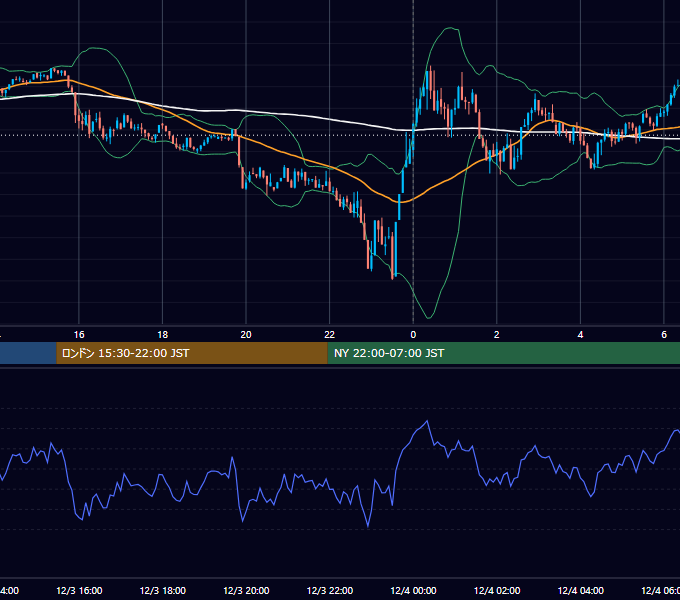680x600 pixels.
Task: Click the blue session bar before ロンドン
Action: pos(28,353)
